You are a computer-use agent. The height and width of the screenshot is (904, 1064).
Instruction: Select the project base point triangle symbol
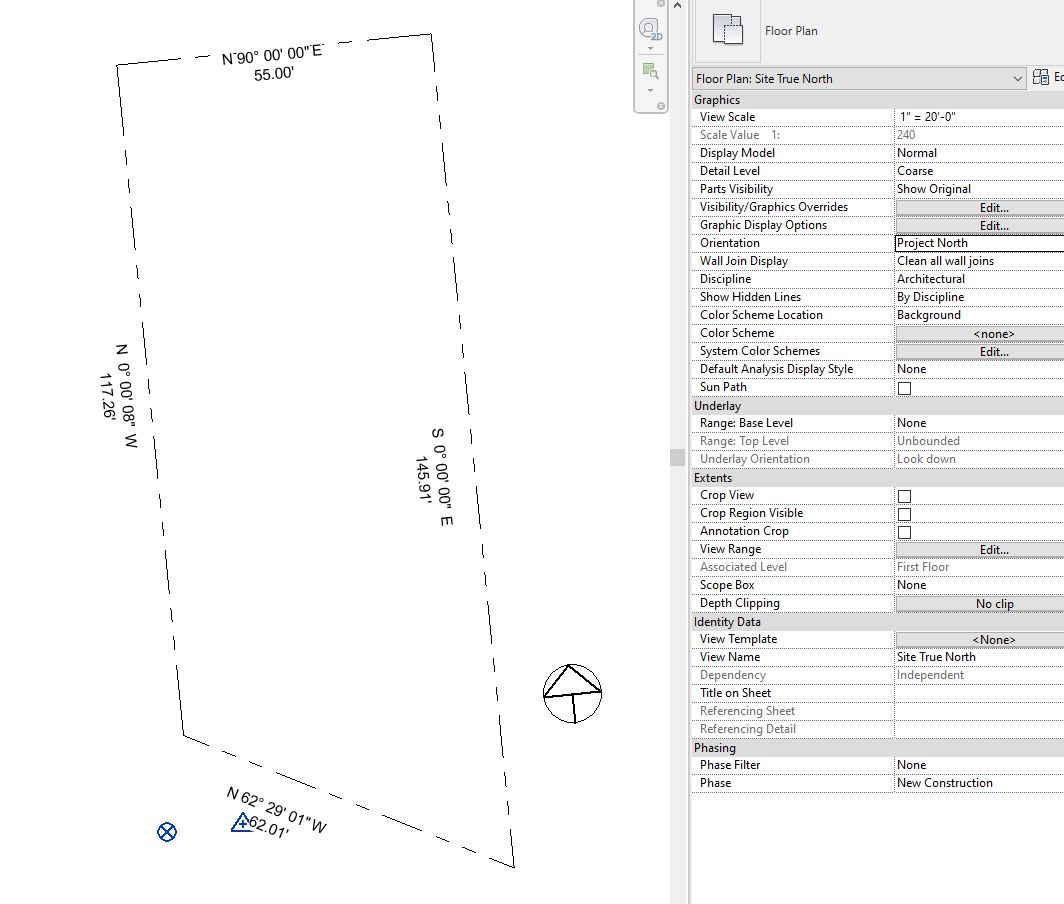pos(241,822)
